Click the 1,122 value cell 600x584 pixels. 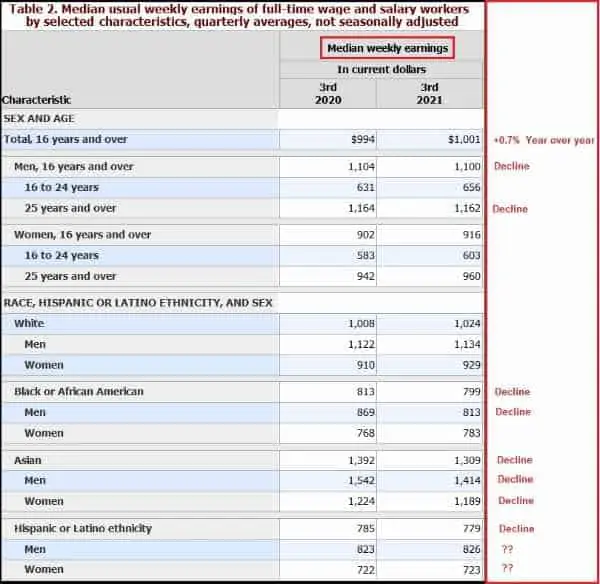(328, 344)
